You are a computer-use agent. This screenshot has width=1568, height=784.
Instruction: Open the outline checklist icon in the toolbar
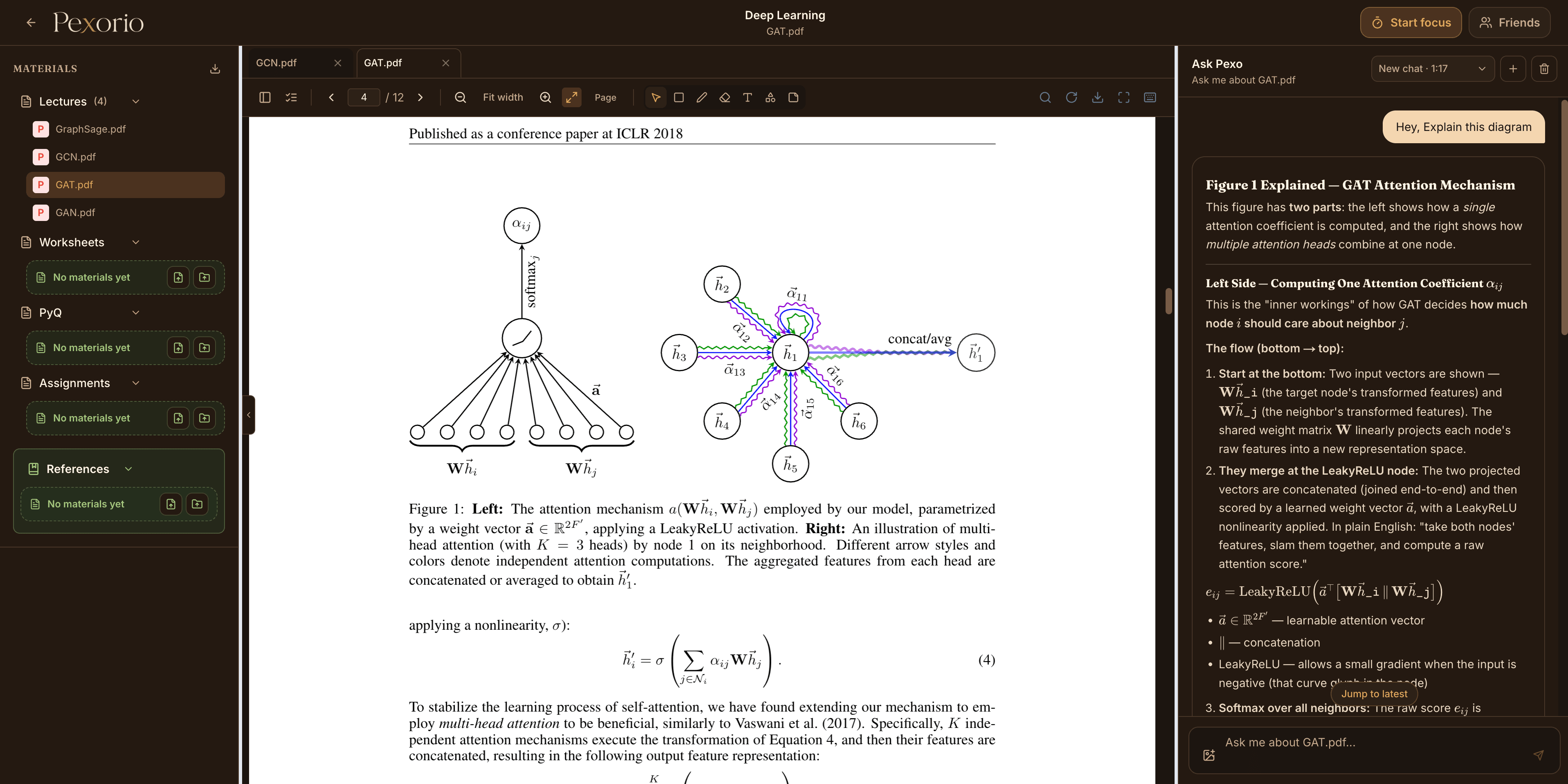click(292, 97)
